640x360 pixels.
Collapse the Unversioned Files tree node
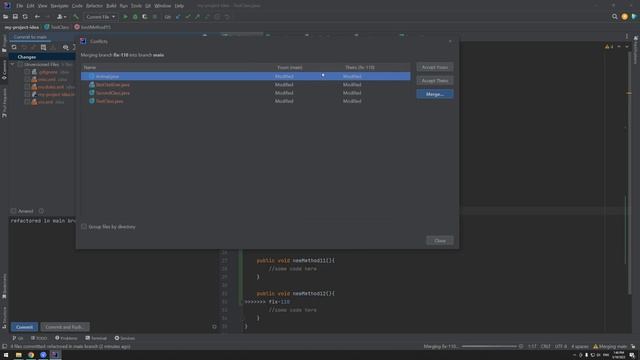click(x=13, y=64)
